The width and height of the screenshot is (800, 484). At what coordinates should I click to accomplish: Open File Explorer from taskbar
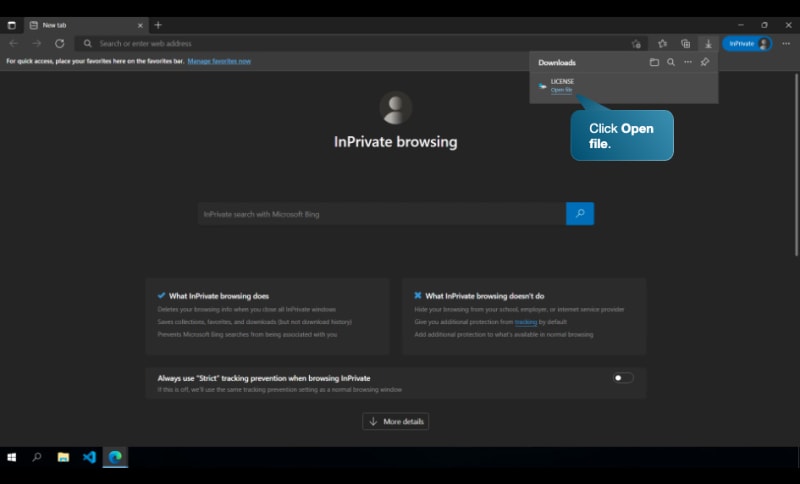(63, 457)
